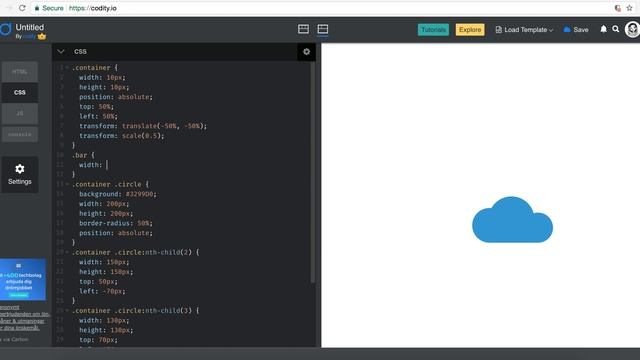Screen dimensions: 640x360
Task: Click the 'transform: scale(0.5);' line
Action: point(122,136)
